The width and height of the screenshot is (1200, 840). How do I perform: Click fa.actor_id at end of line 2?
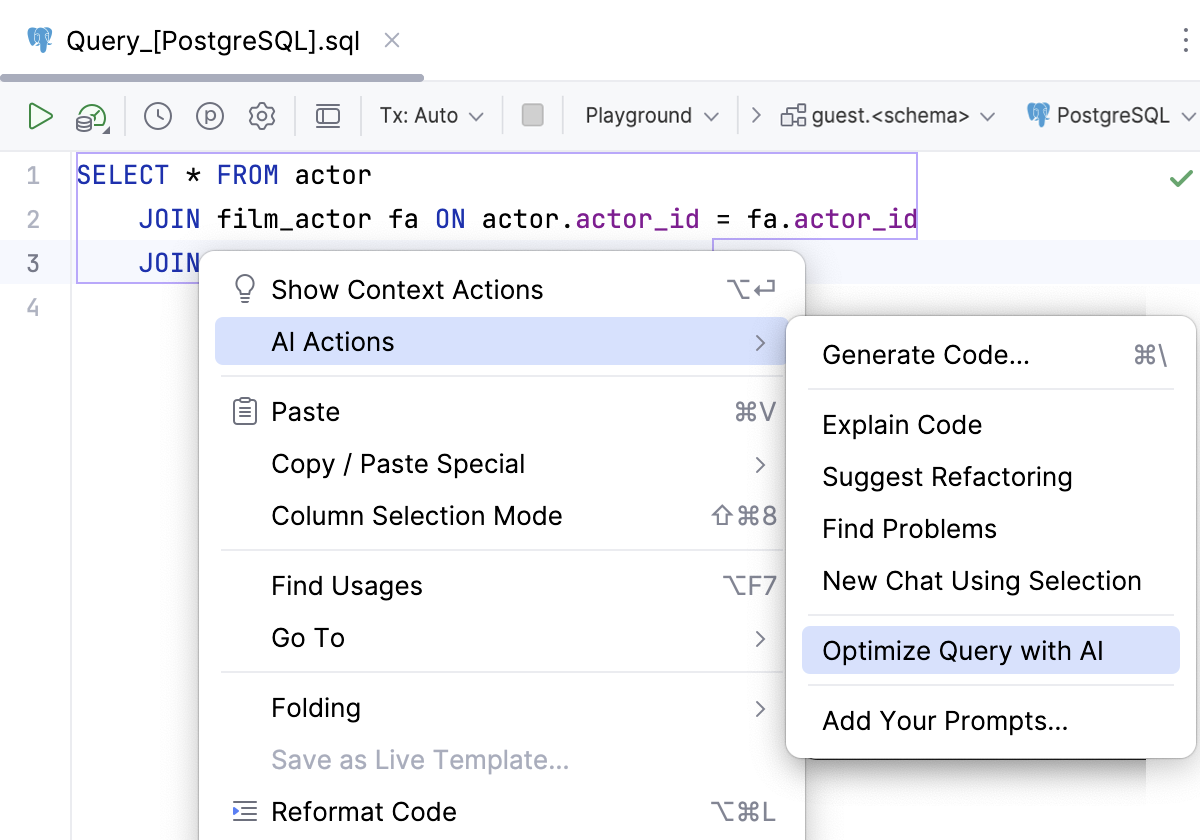point(832,219)
